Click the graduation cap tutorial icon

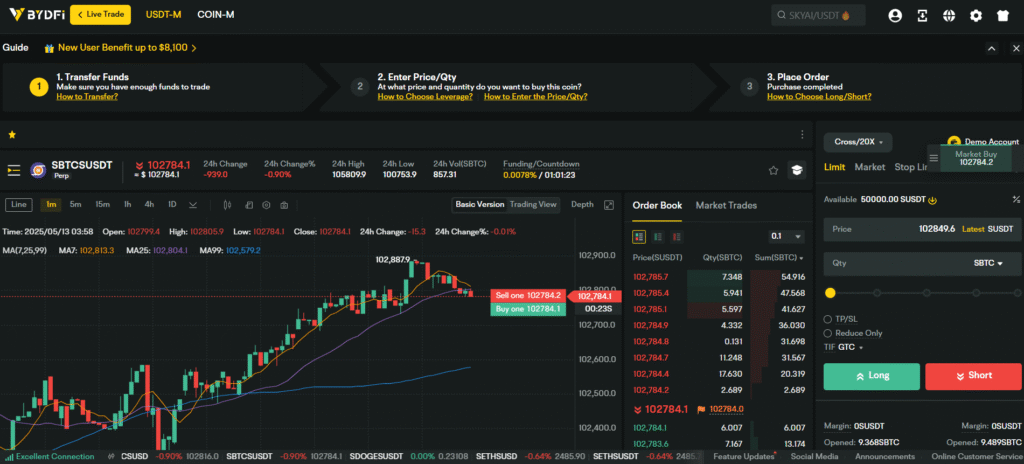797,170
